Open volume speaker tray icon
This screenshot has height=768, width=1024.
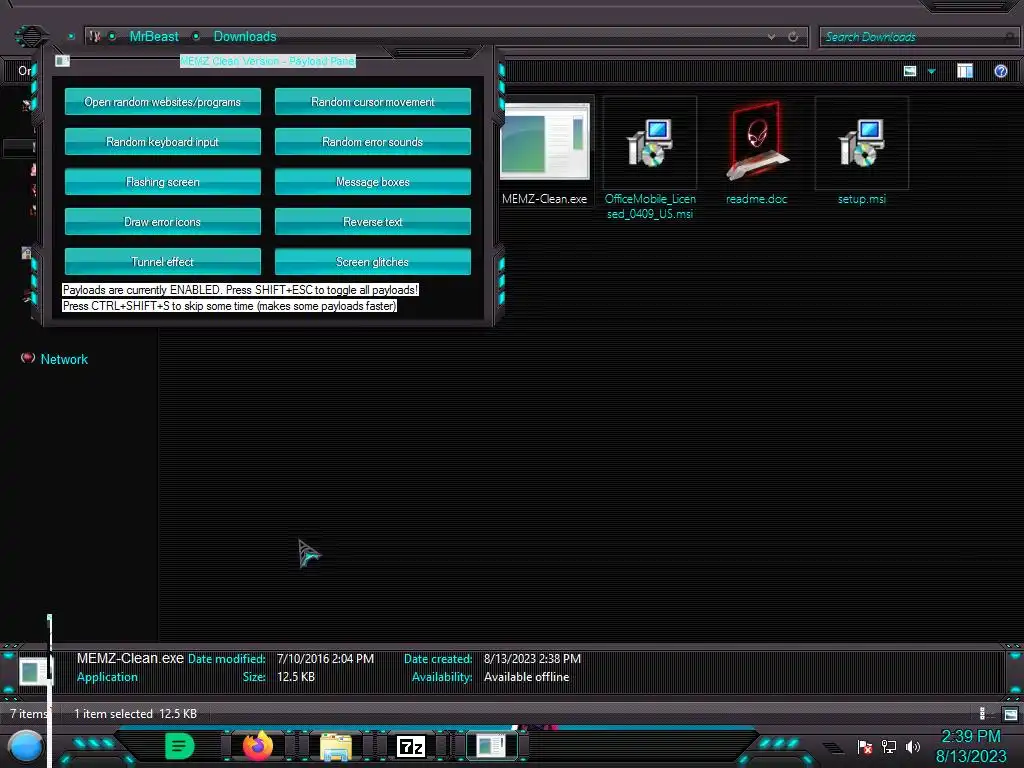coord(912,746)
